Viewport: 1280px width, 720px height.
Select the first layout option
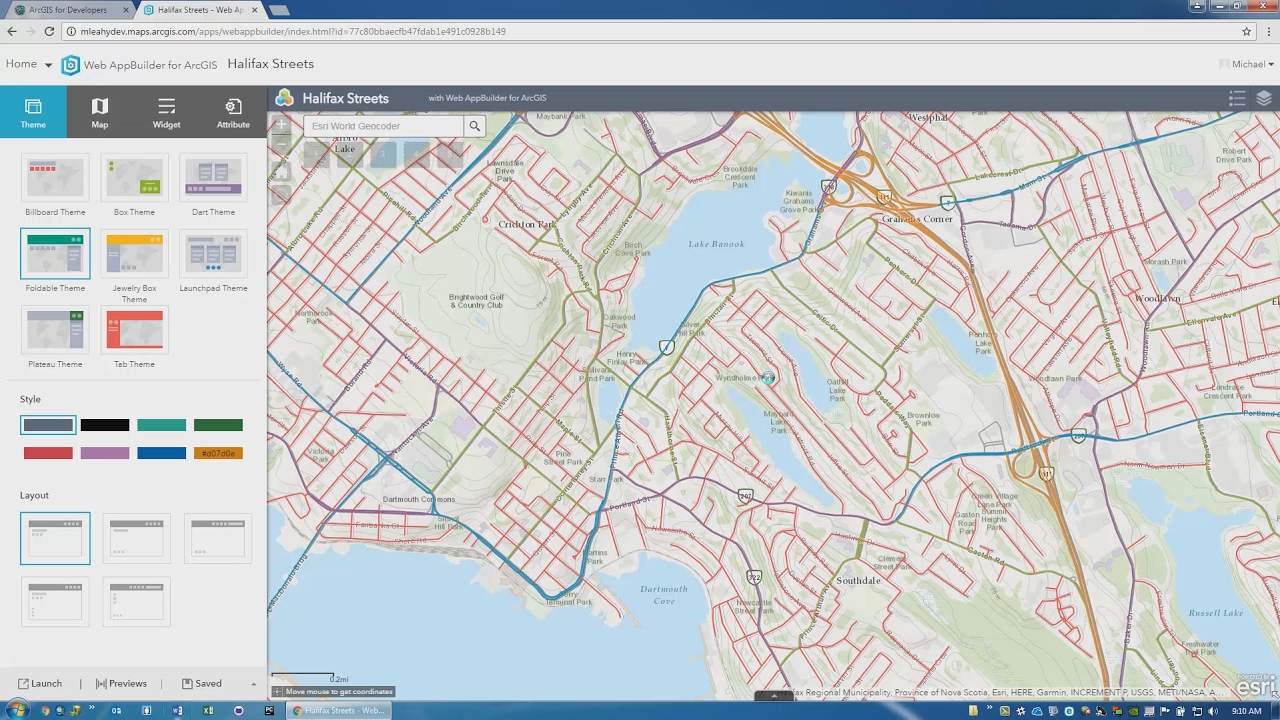pyautogui.click(x=55, y=538)
